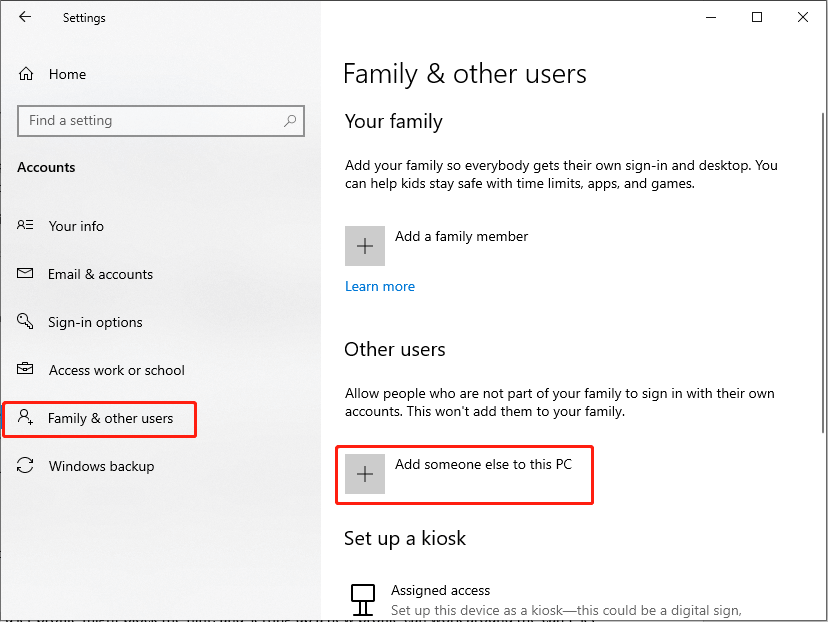Click the back arrow
Viewport: 828px width, 622px height.
(24, 17)
